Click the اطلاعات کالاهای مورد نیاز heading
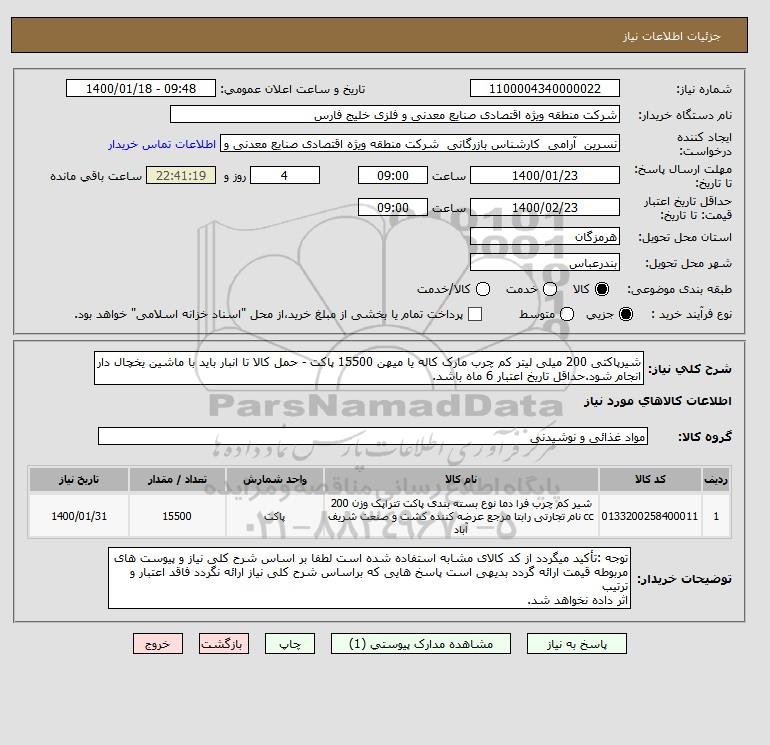The width and height of the screenshot is (770, 745). coord(658,401)
